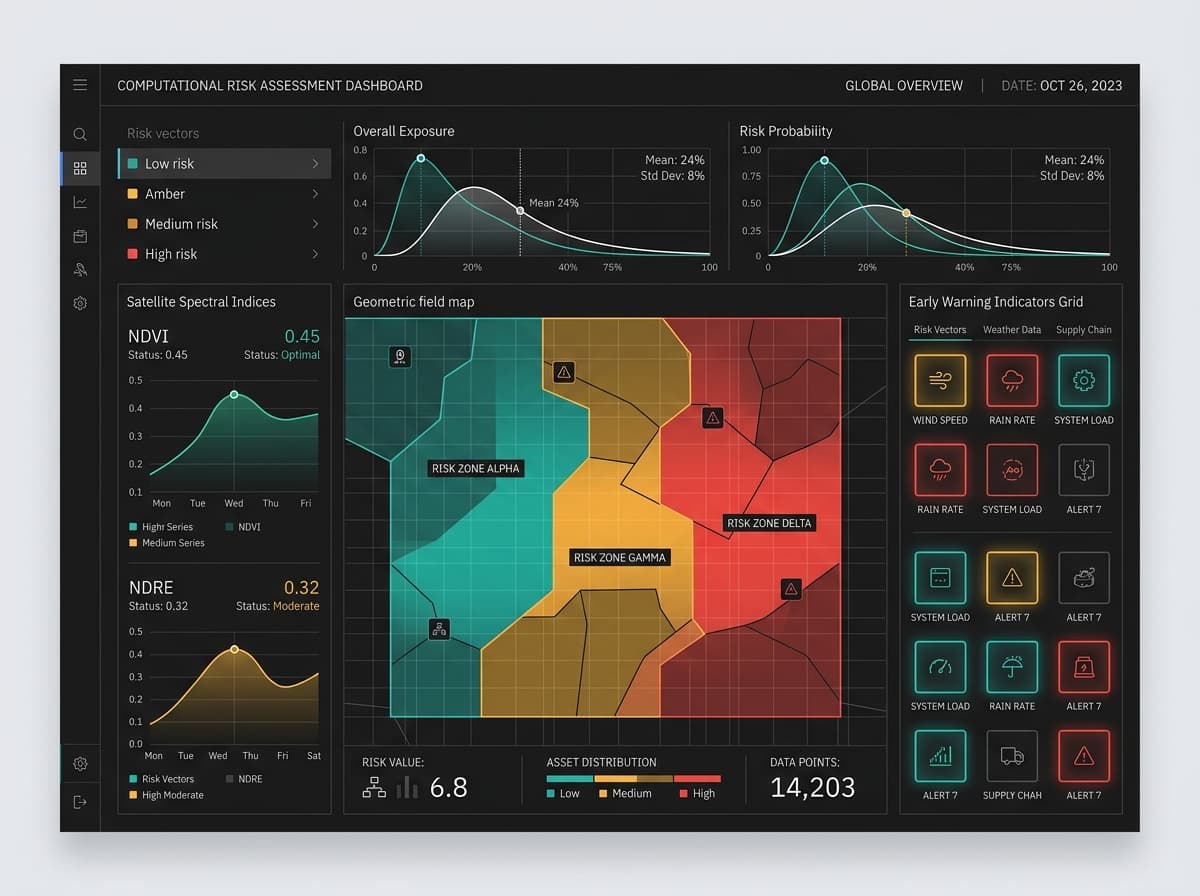Toggle the High legend in Asset Distribution

click(697, 793)
